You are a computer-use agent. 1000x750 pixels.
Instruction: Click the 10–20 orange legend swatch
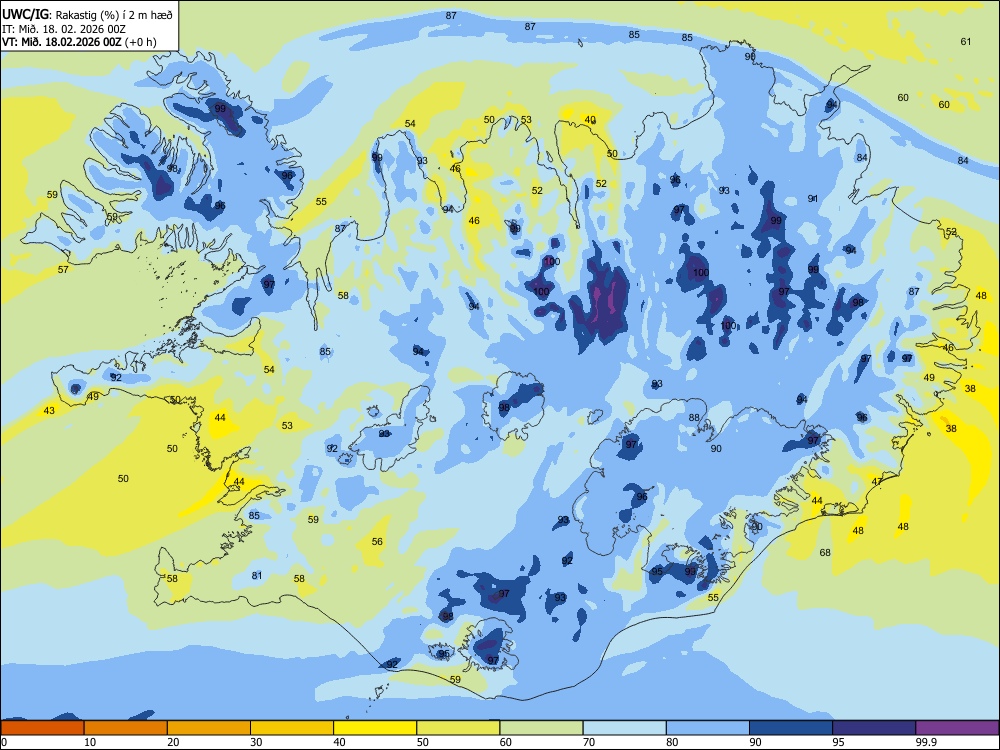pyautogui.click(x=126, y=728)
